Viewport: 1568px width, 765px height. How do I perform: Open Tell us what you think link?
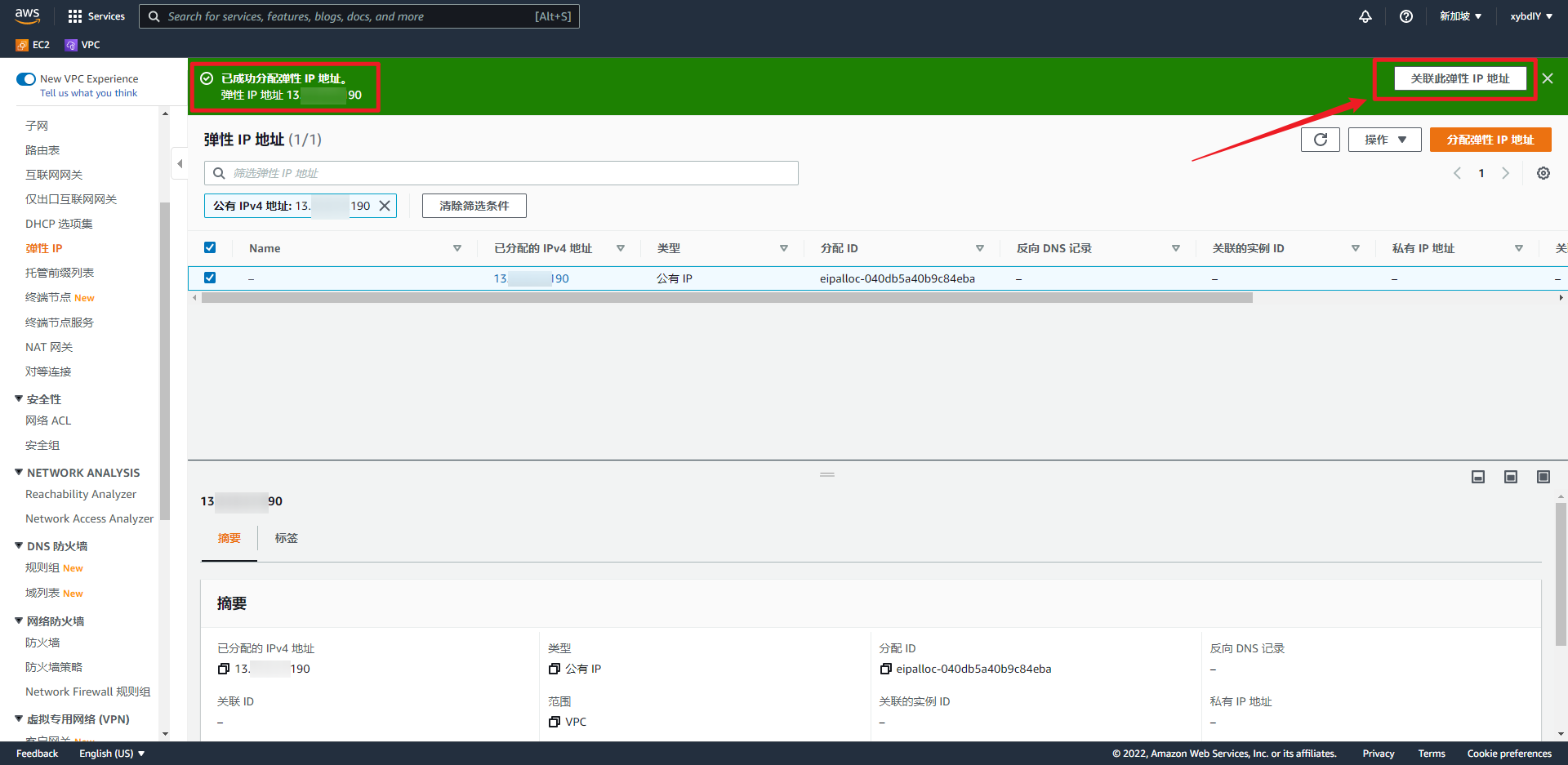point(89,93)
